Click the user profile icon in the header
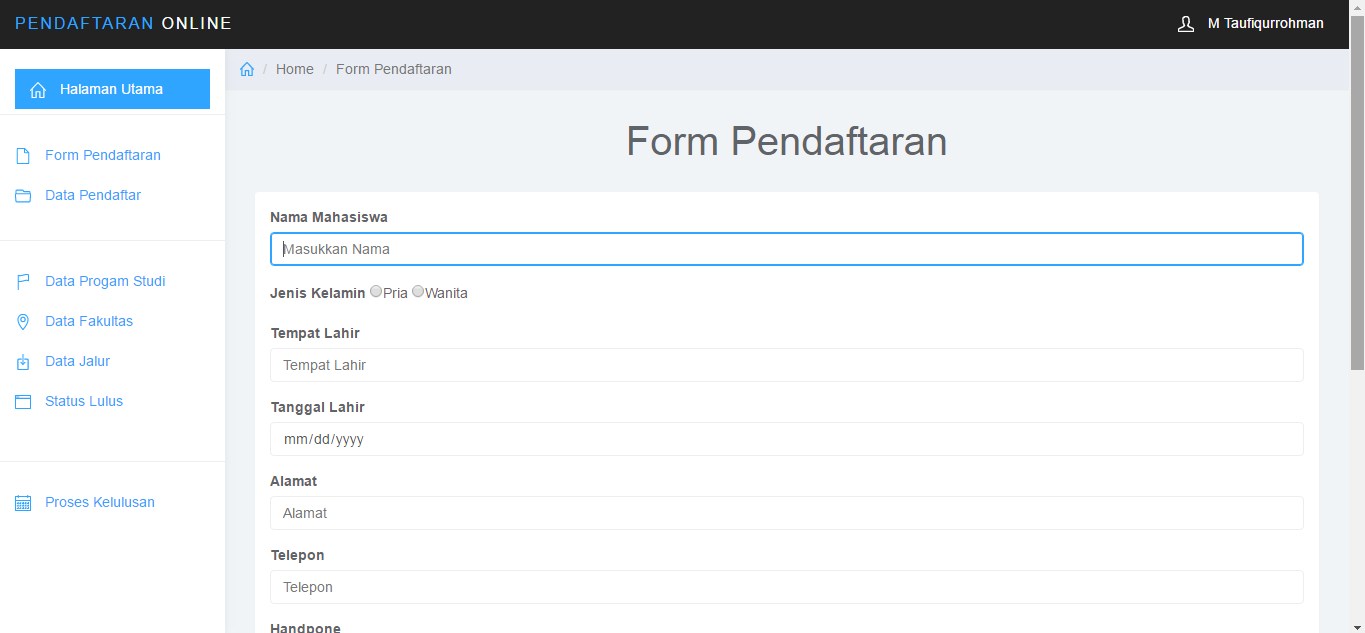Viewport: 1365px width, 633px height. (1186, 24)
